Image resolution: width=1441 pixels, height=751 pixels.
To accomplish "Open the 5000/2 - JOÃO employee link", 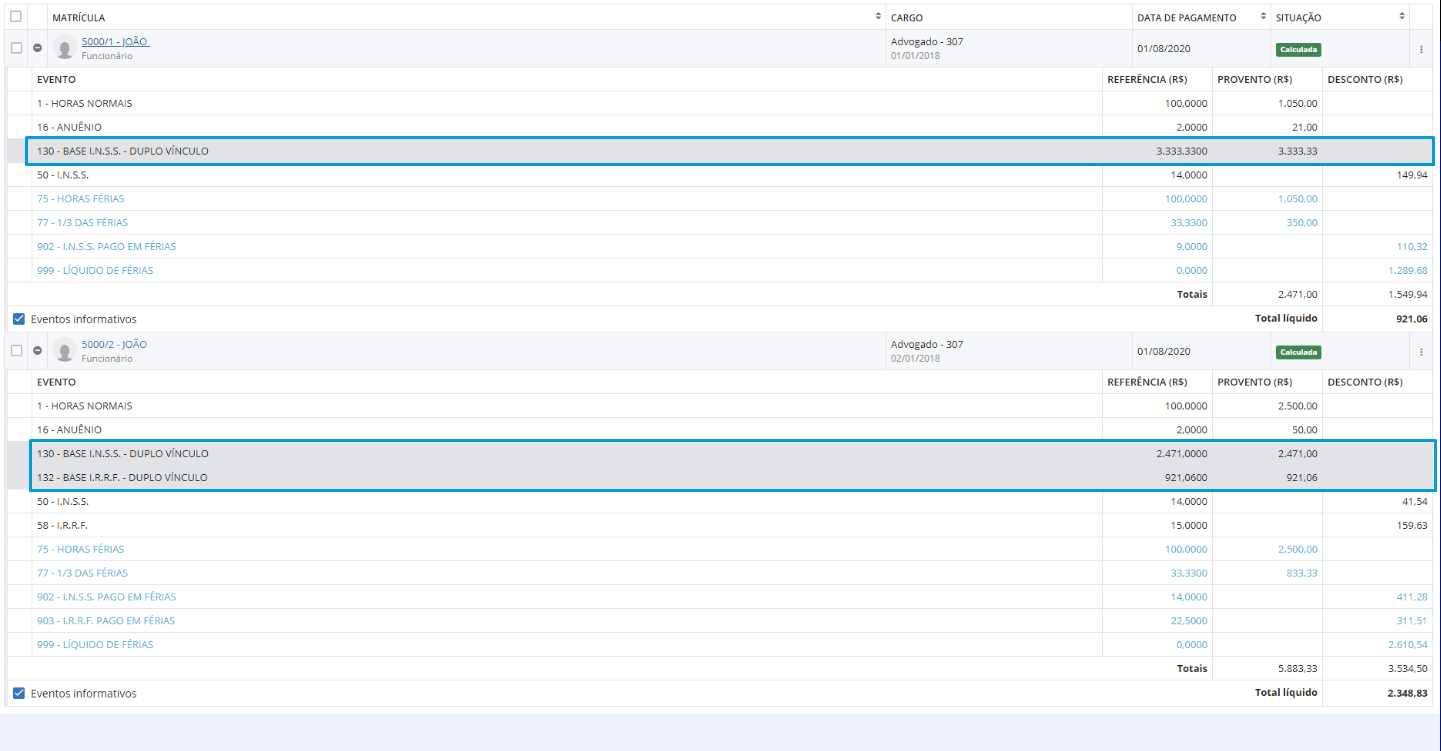I will (x=114, y=344).
